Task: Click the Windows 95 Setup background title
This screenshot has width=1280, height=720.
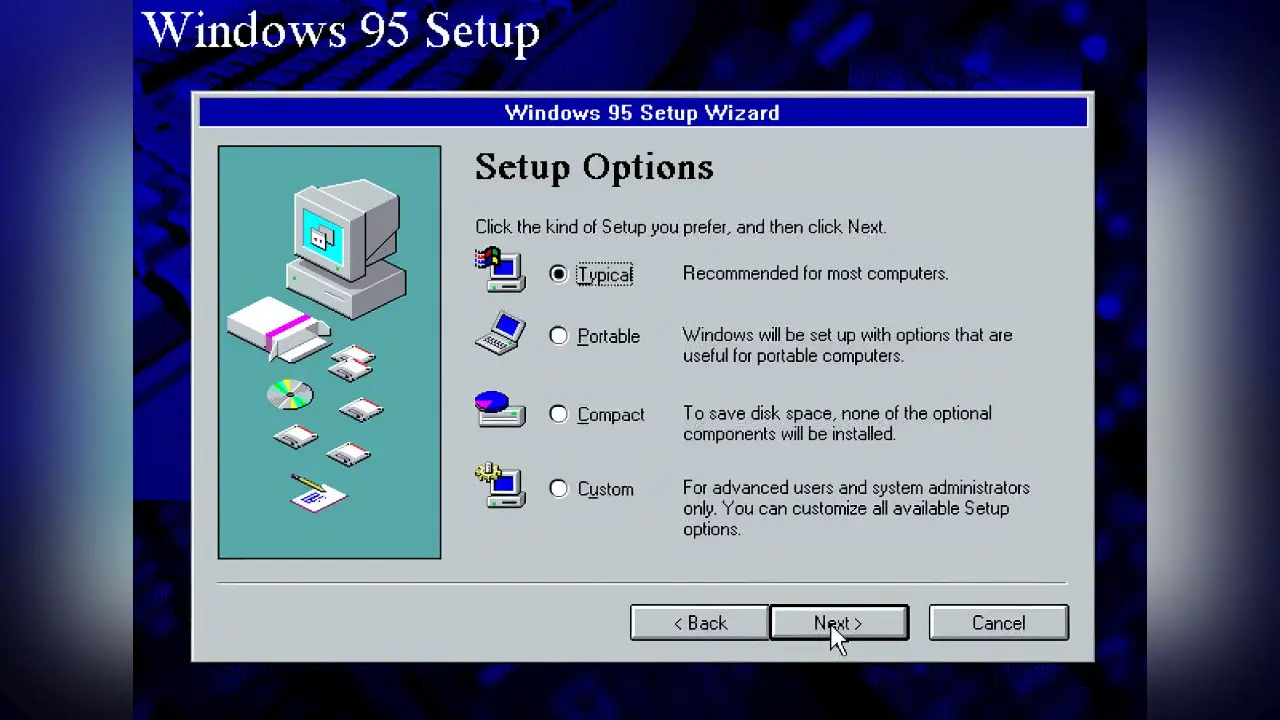Action: (x=341, y=30)
